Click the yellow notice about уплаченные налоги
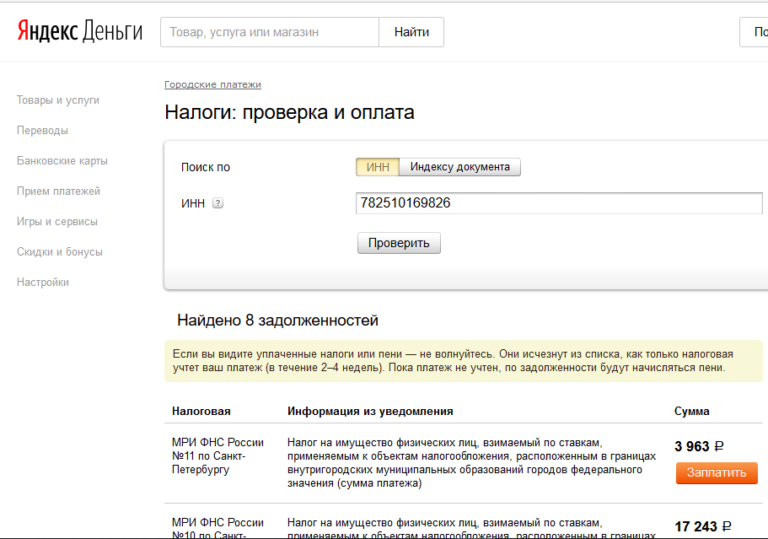The height and width of the screenshot is (539, 768). pyautogui.click(x=463, y=361)
